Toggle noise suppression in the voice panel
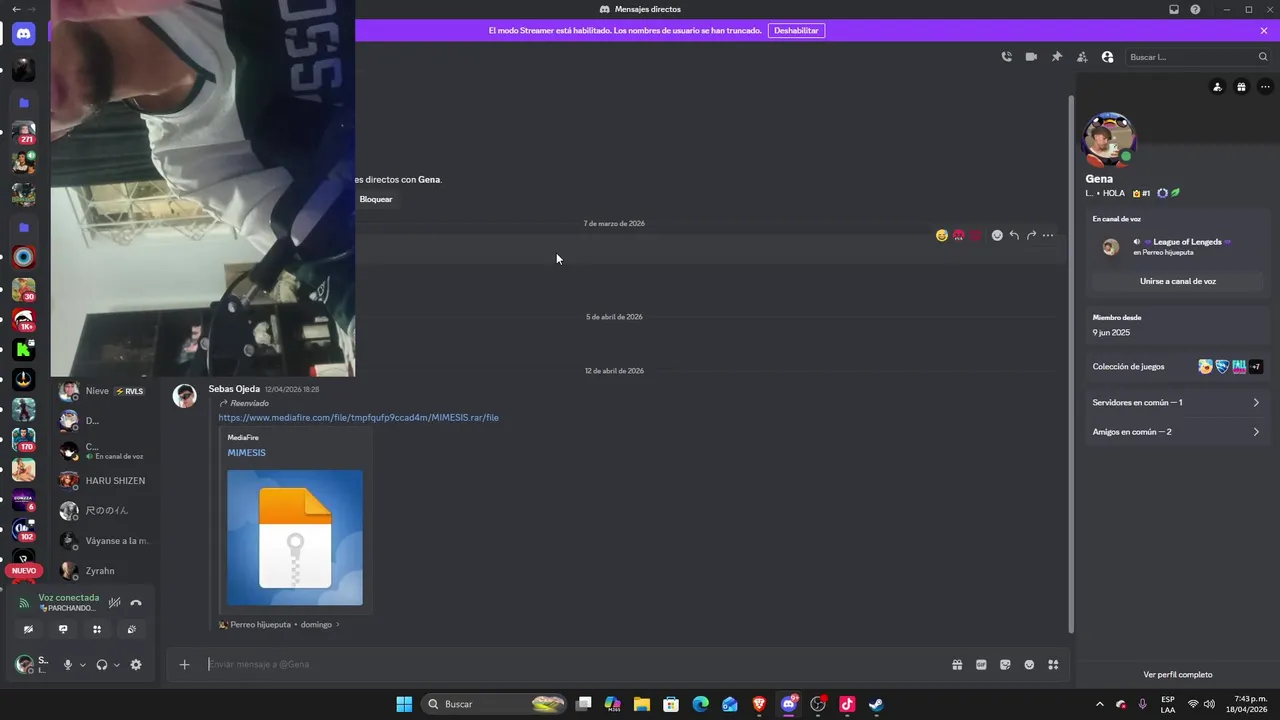1280x720 pixels. point(115,602)
